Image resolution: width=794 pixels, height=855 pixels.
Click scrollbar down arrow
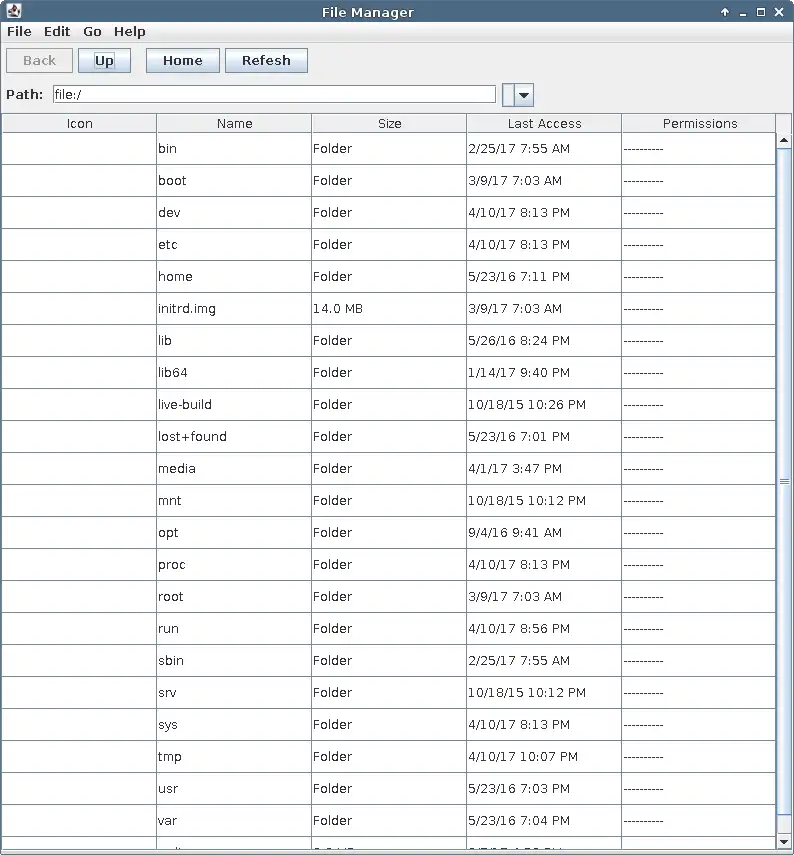(784, 841)
